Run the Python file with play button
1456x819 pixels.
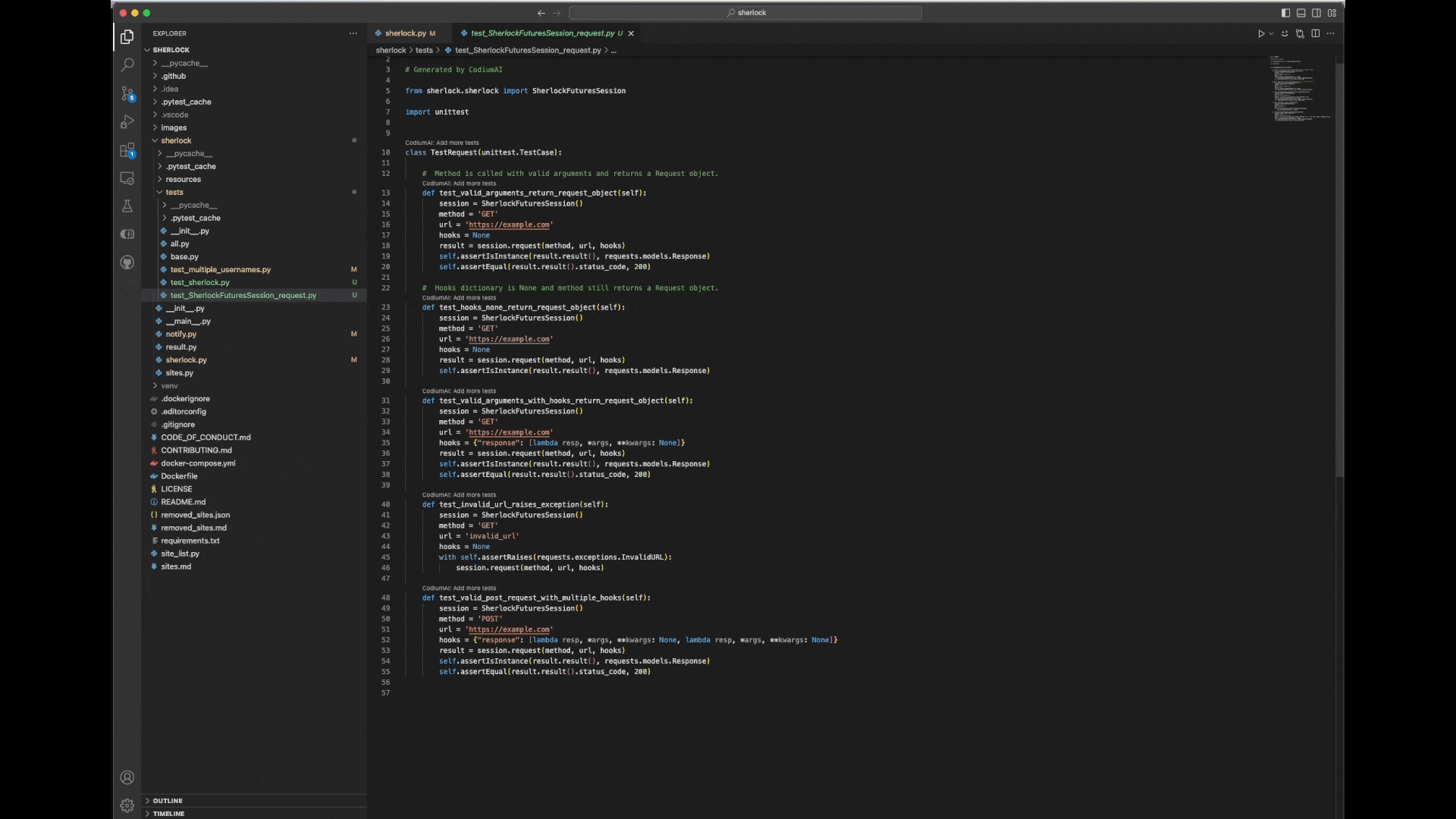click(x=1260, y=33)
